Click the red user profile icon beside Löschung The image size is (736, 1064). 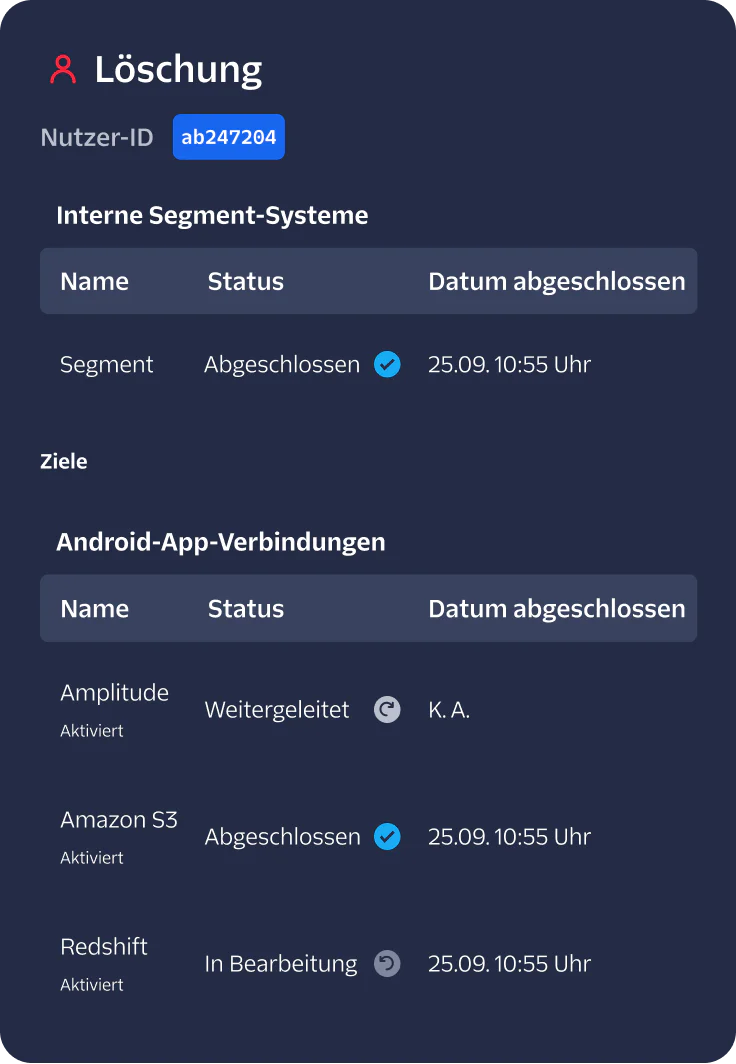(63, 69)
